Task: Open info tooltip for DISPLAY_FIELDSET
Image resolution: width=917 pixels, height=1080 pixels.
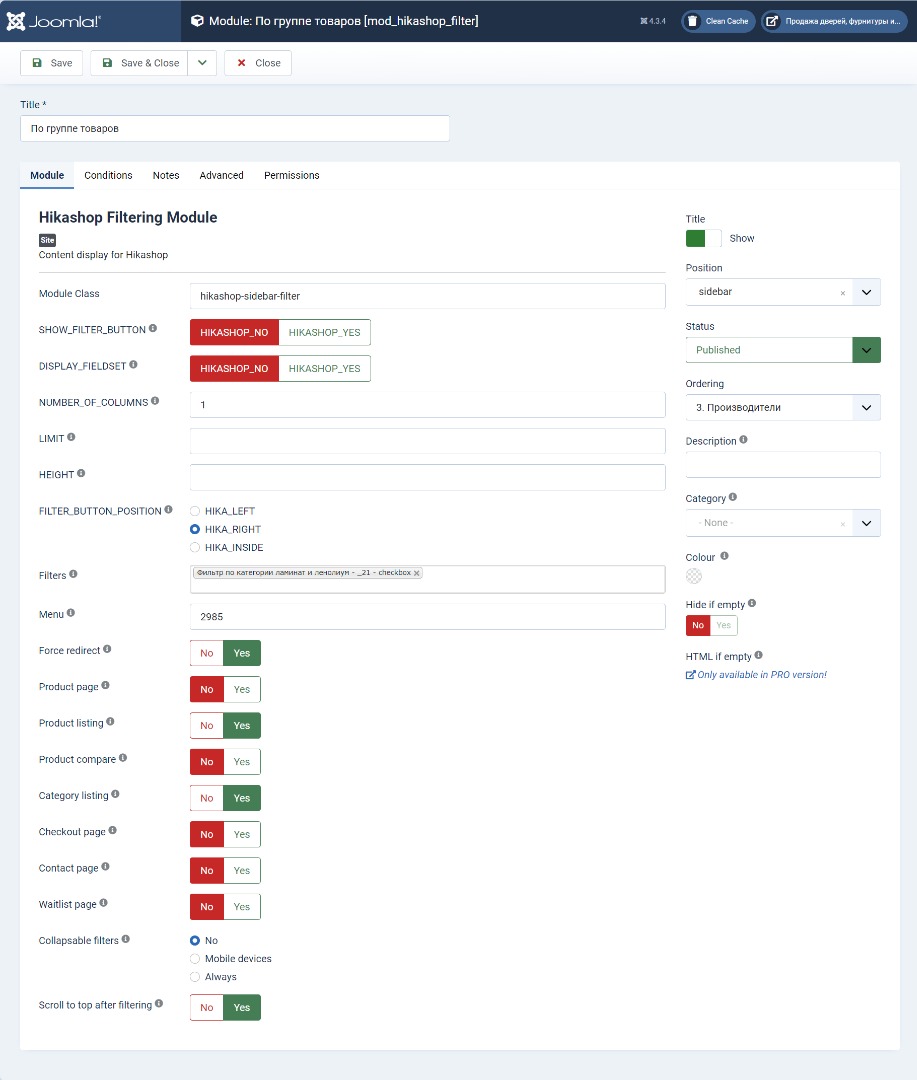Action: click(134, 364)
